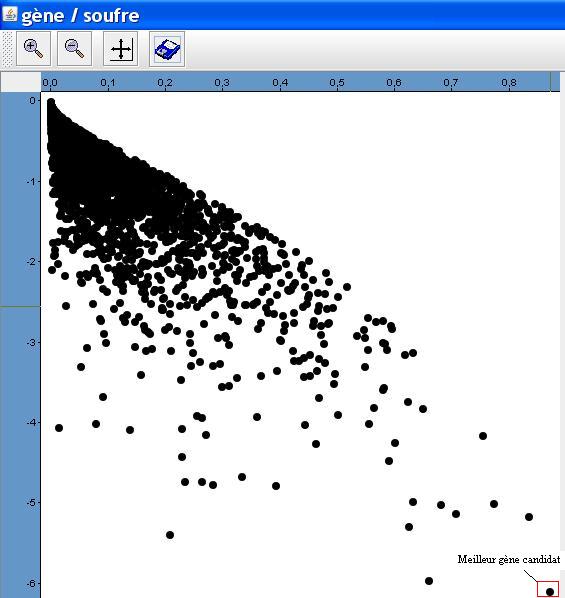This screenshot has height=598, width=565.
Task: Click the 'gène / soufre' window title
Action: pyautogui.click(x=80, y=16)
